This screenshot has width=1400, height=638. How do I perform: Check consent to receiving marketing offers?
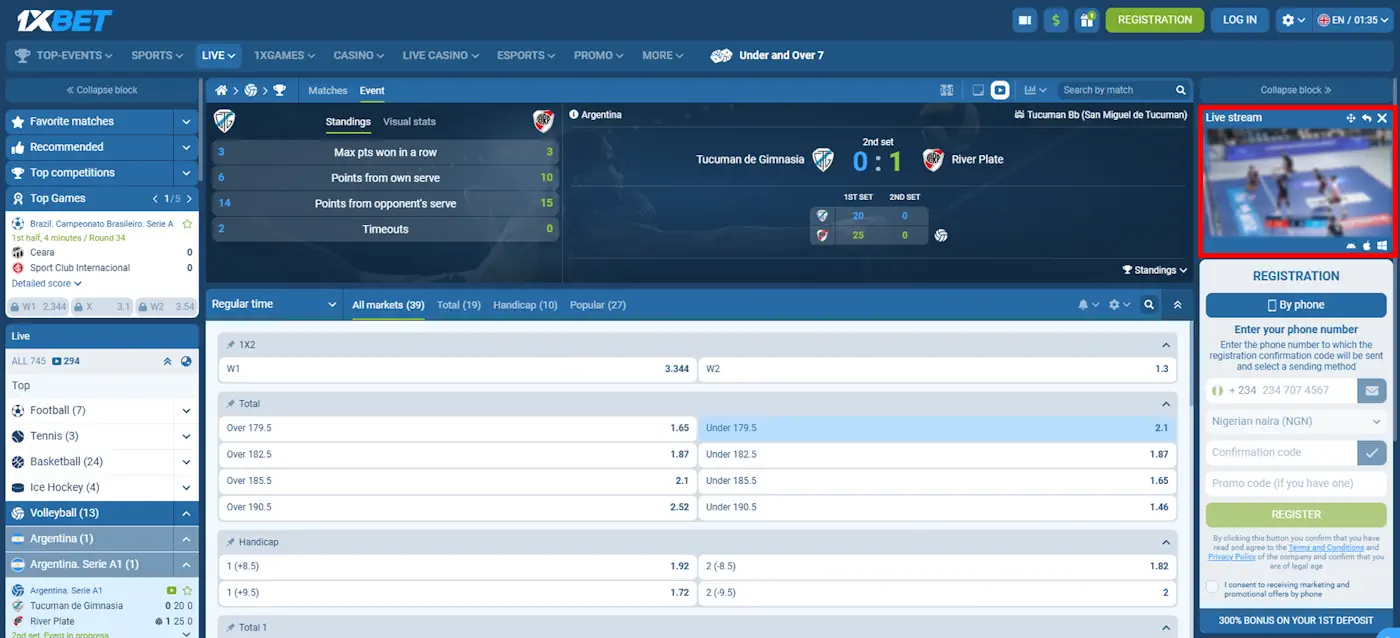point(1212,586)
